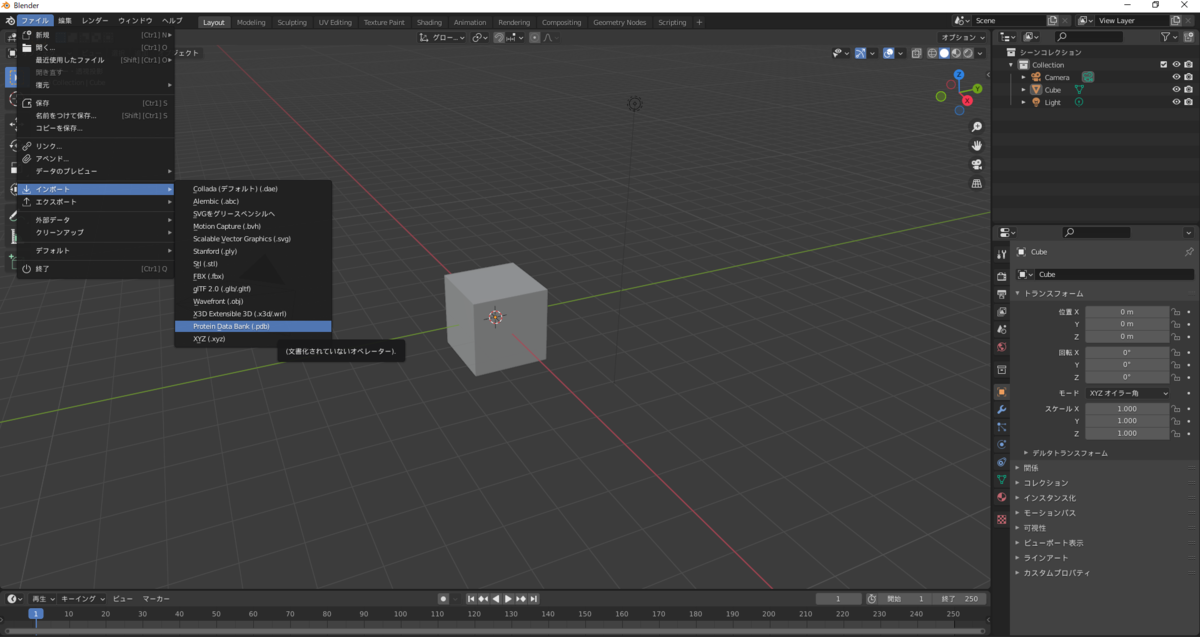Open the エクスポート submenu
The height and width of the screenshot is (637, 1200).
(x=96, y=202)
